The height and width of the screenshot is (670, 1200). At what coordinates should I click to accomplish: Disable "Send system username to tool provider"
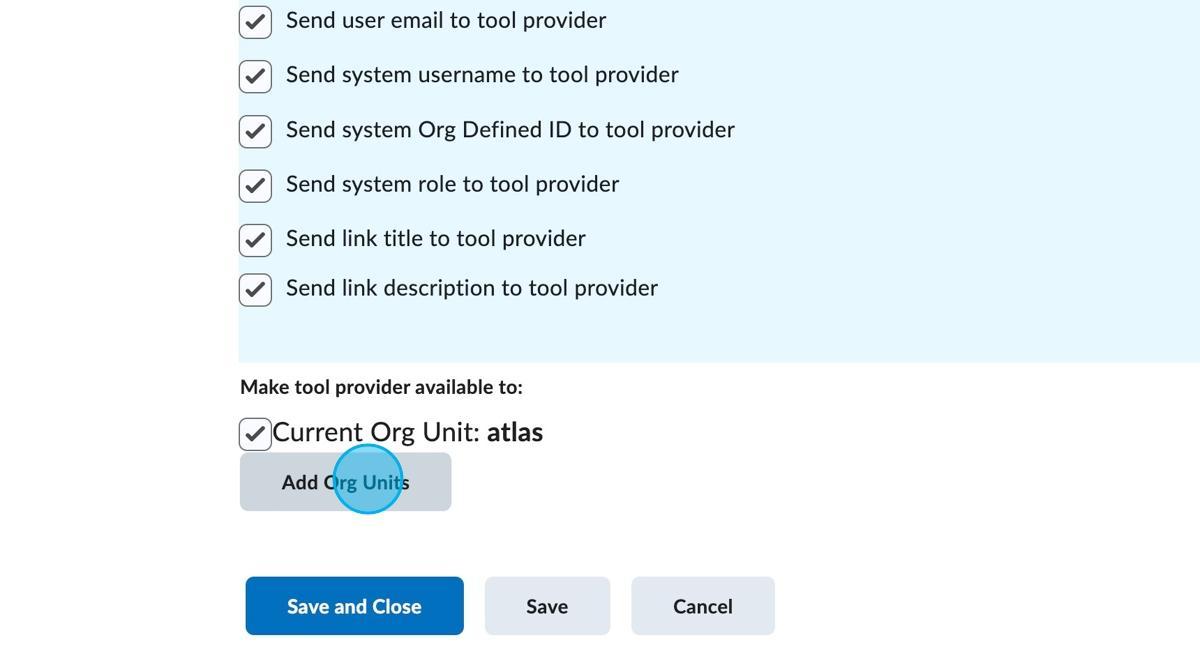tap(255, 76)
